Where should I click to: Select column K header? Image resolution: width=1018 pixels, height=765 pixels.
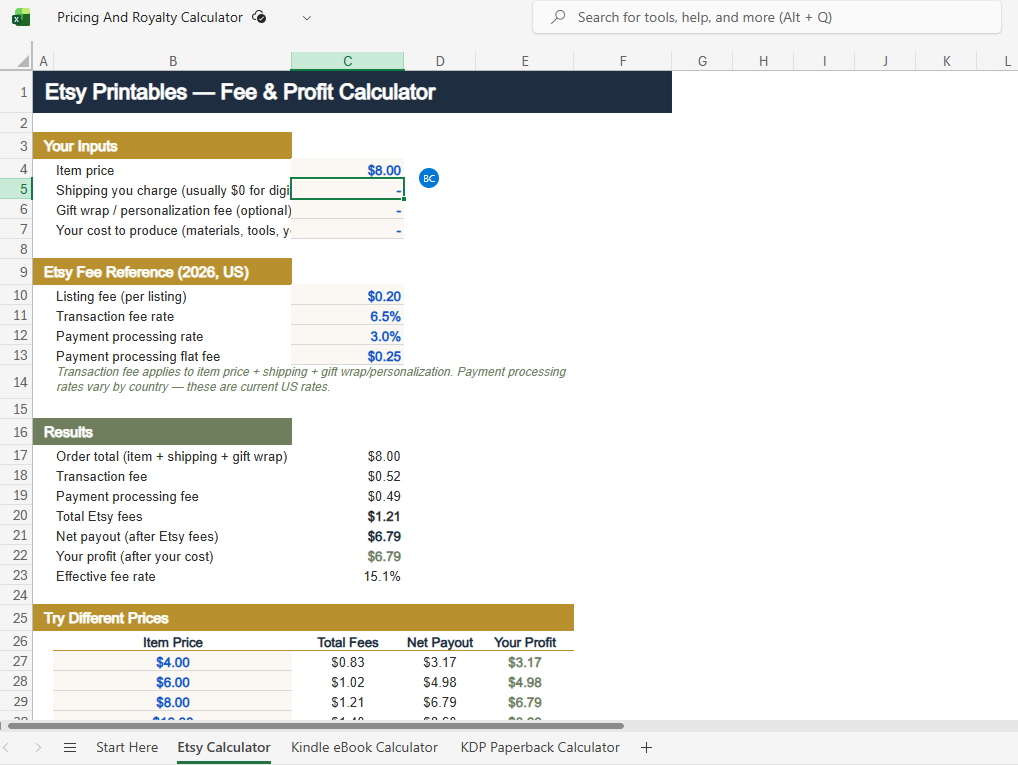(947, 61)
